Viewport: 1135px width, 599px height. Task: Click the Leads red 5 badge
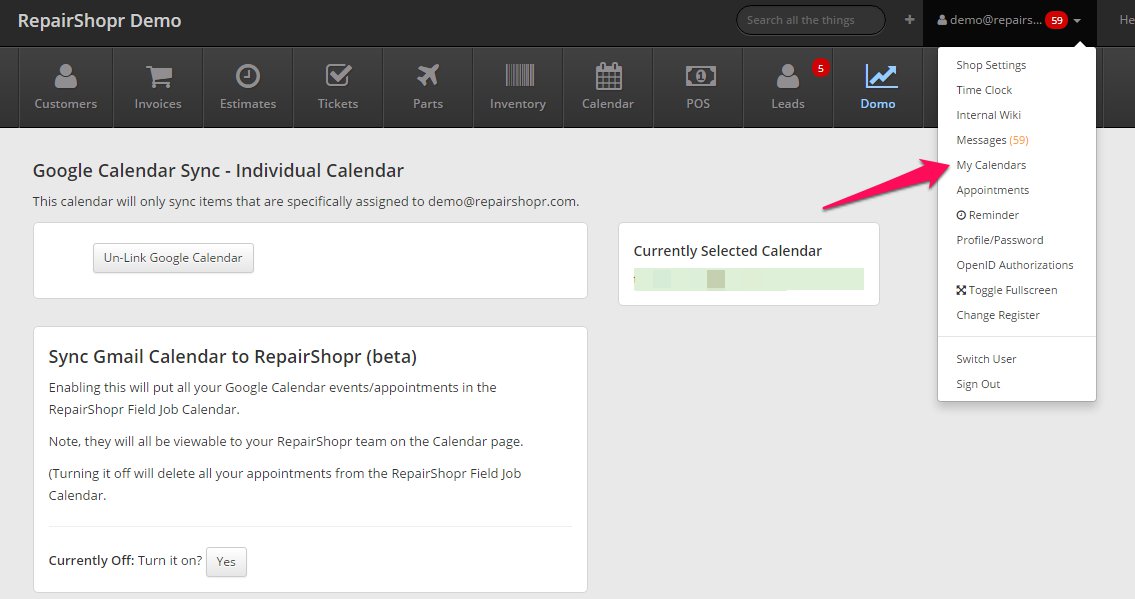pos(820,68)
